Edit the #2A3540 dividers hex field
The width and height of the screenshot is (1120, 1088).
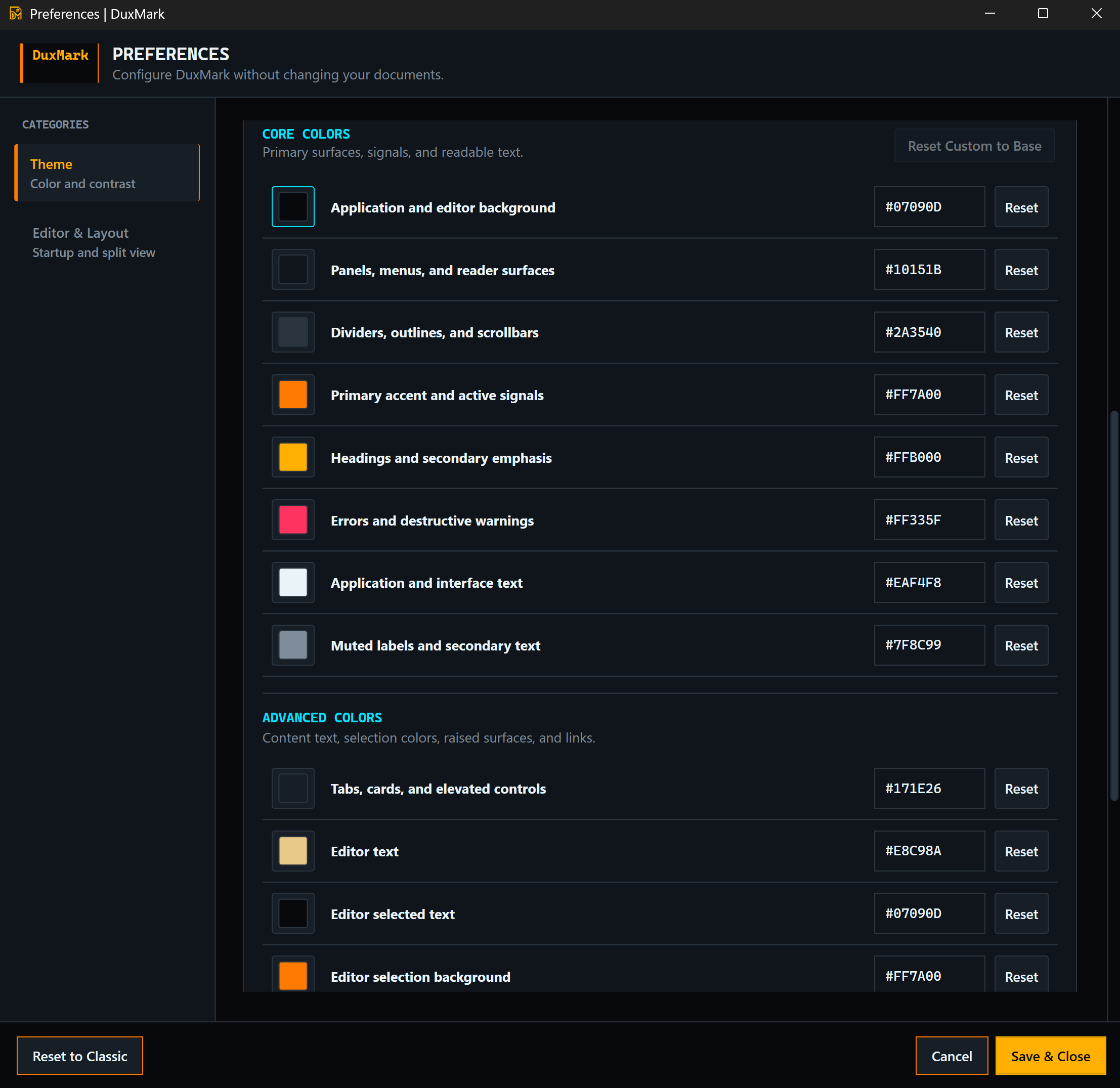coord(930,332)
